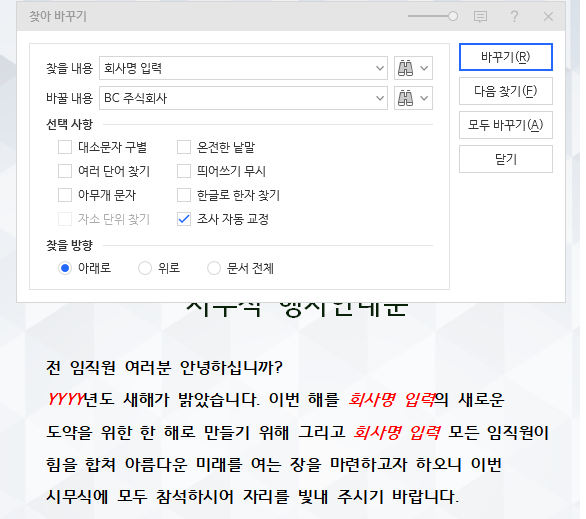
Task: Click the red YYYY placeholder in document
Action: (66, 399)
